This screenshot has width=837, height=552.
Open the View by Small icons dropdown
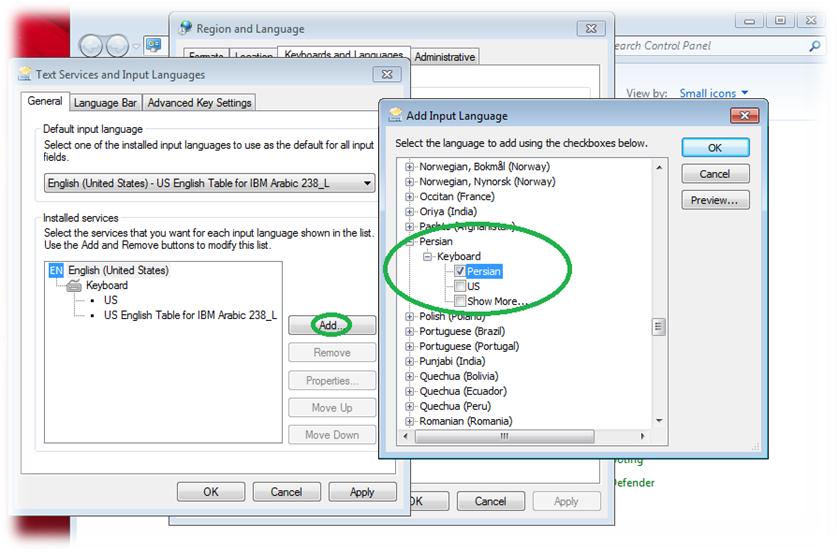click(x=714, y=93)
